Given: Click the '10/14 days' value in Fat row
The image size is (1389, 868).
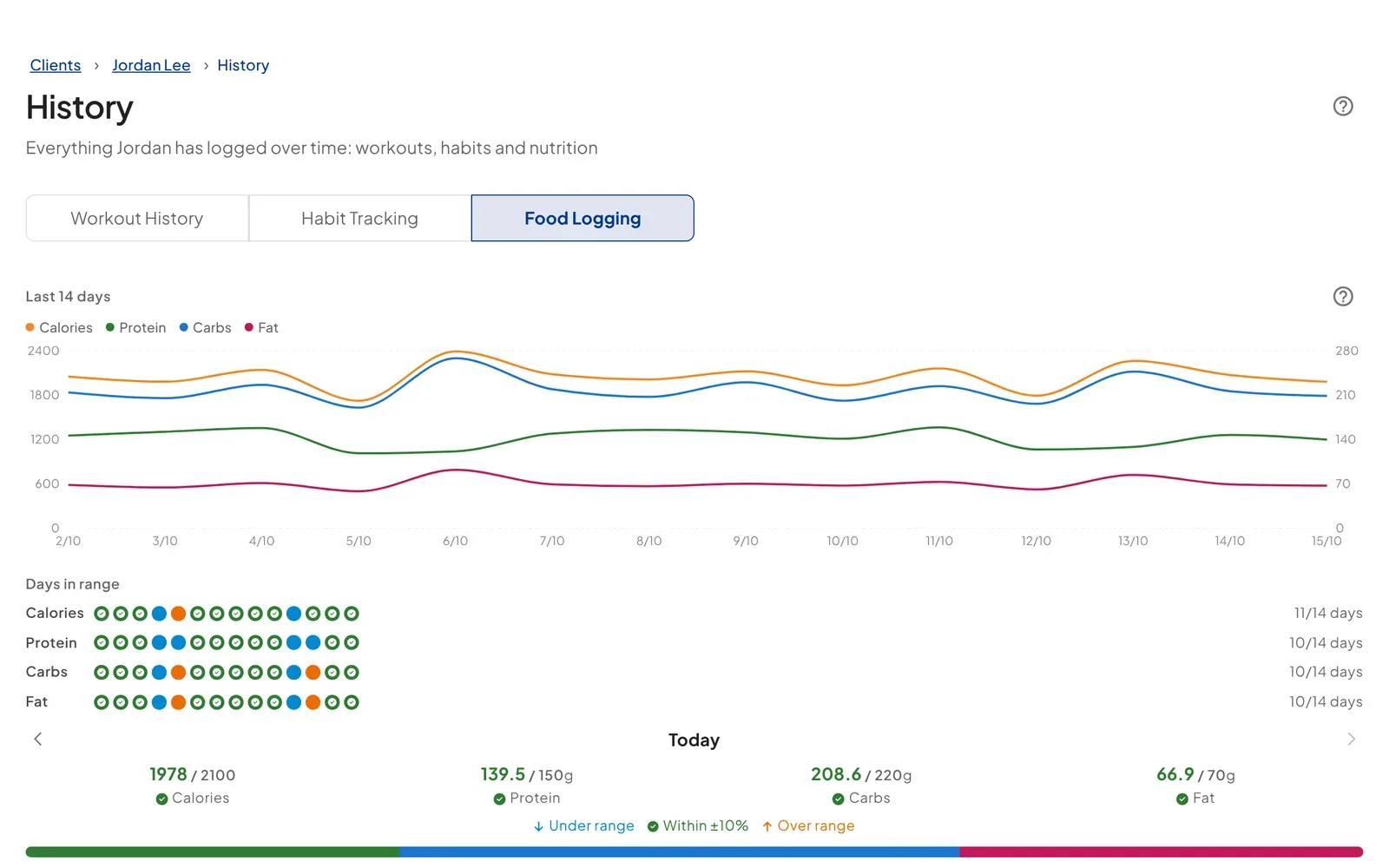Looking at the screenshot, I should (1326, 702).
